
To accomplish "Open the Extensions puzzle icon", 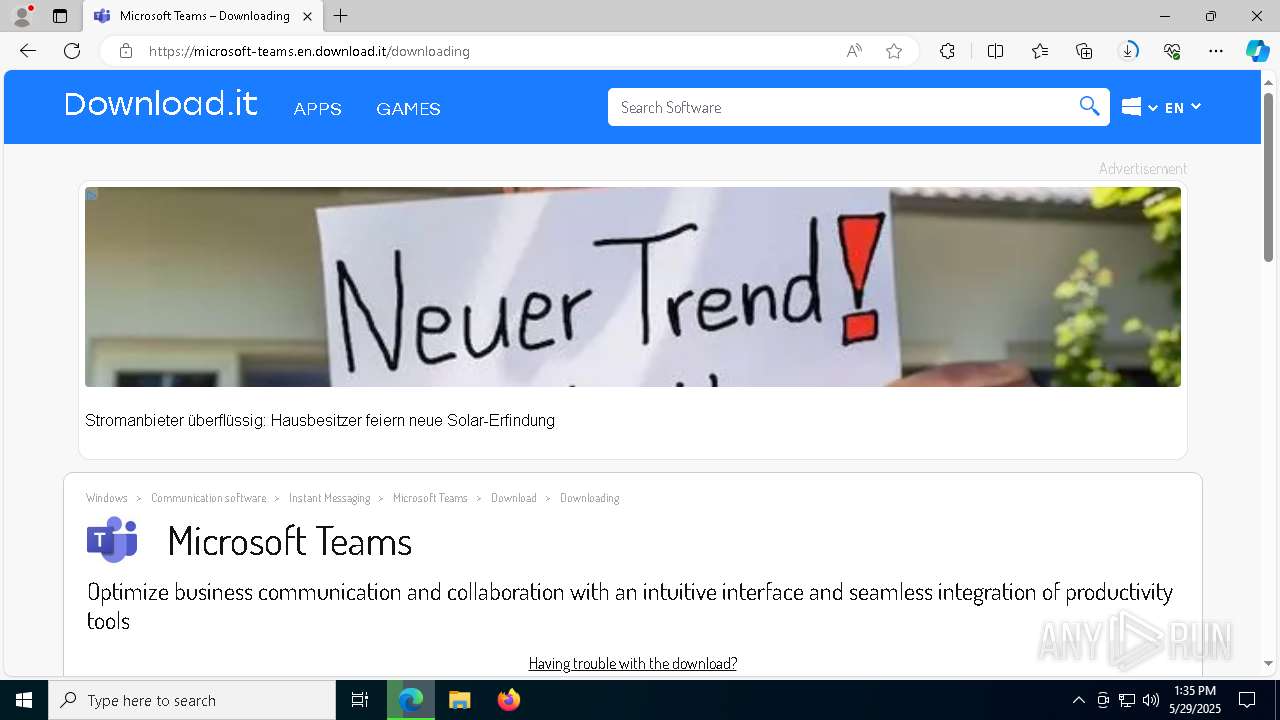I will [x=947, y=51].
